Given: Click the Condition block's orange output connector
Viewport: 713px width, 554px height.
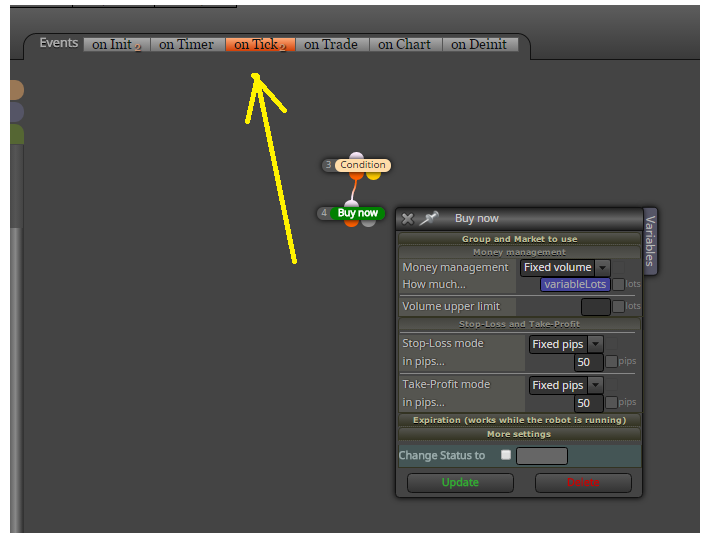Looking at the screenshot, I should 356,175.
